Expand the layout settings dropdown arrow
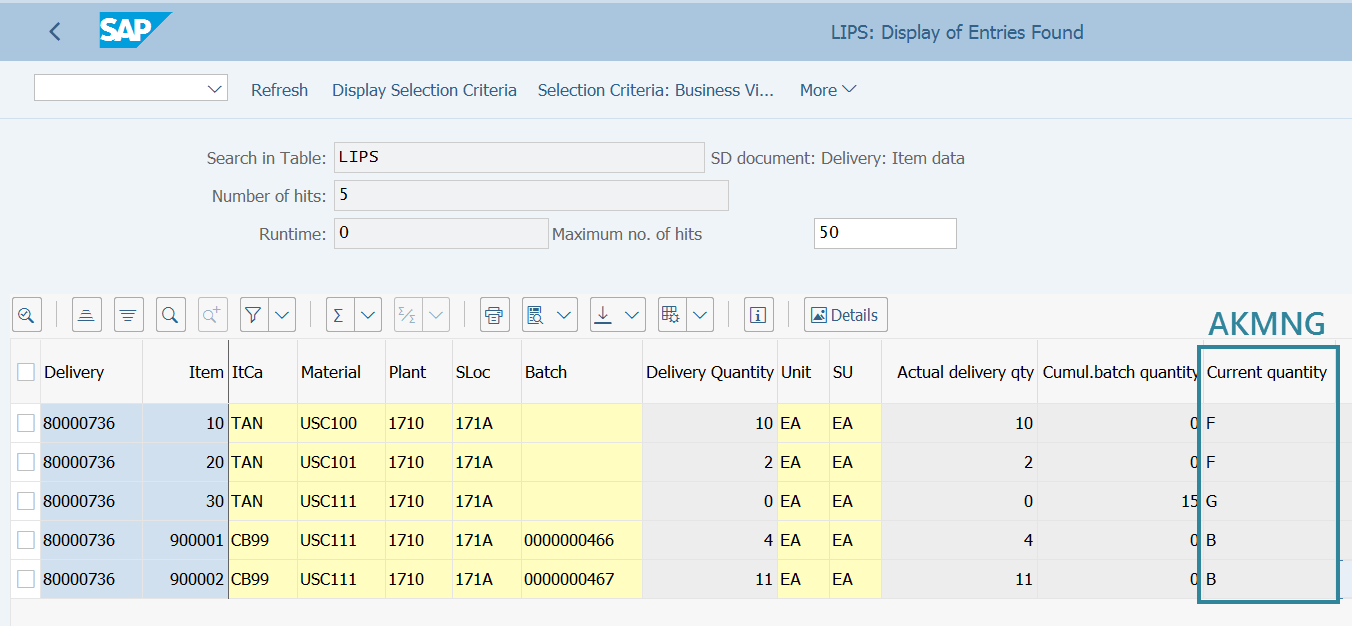Viewport: 1352px width, 626px height. pyautogui.click(x=700, y=315)
